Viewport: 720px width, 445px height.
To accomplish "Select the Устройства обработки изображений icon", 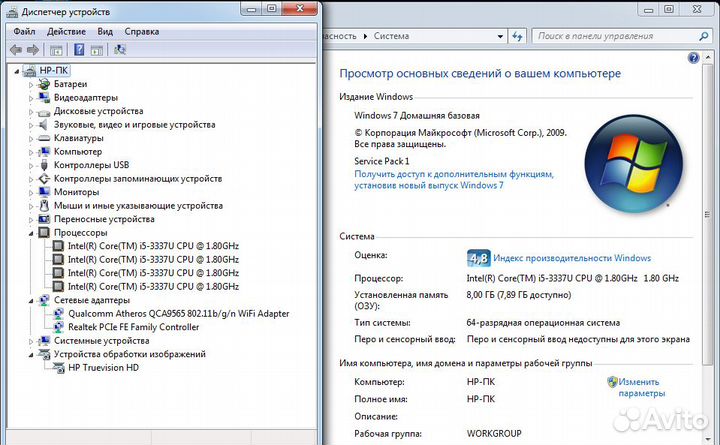I will pos(44,354).
